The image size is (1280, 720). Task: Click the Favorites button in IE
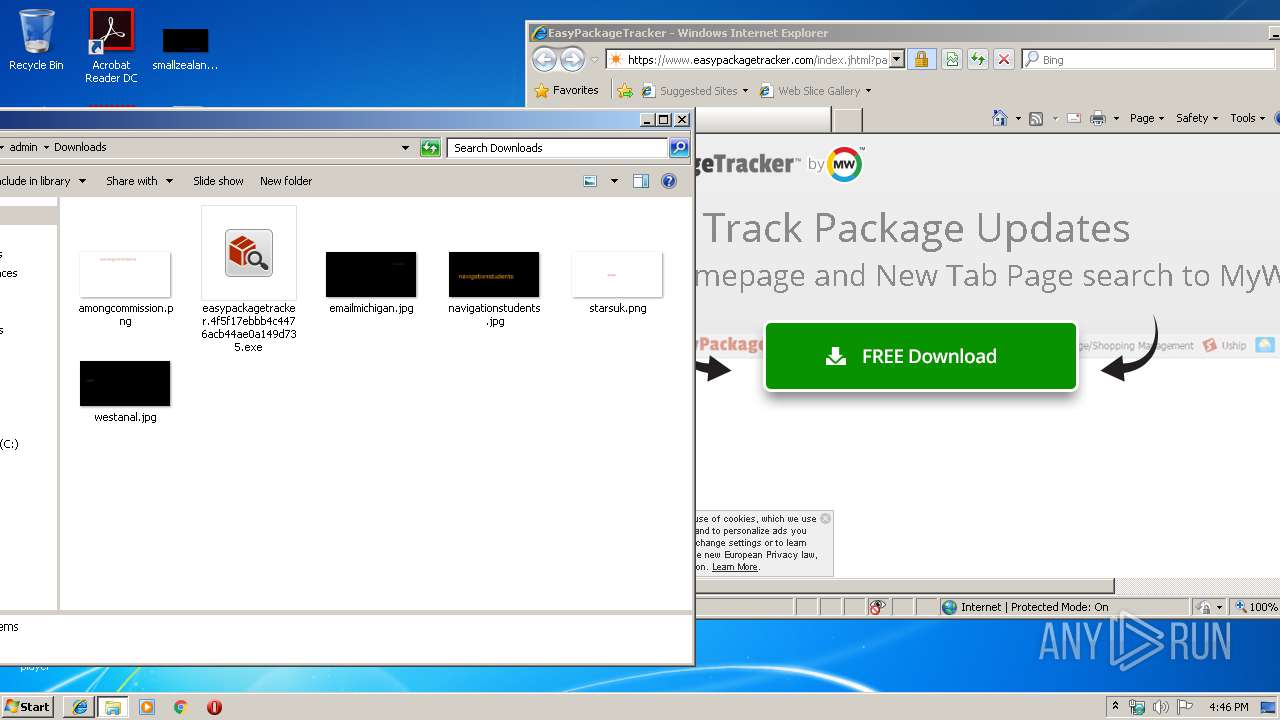567,90
